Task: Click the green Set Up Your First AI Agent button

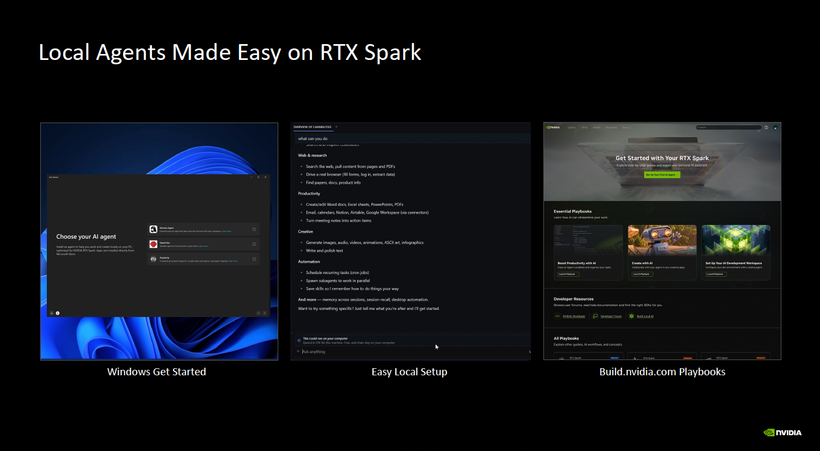Action: tap(662, 175)
